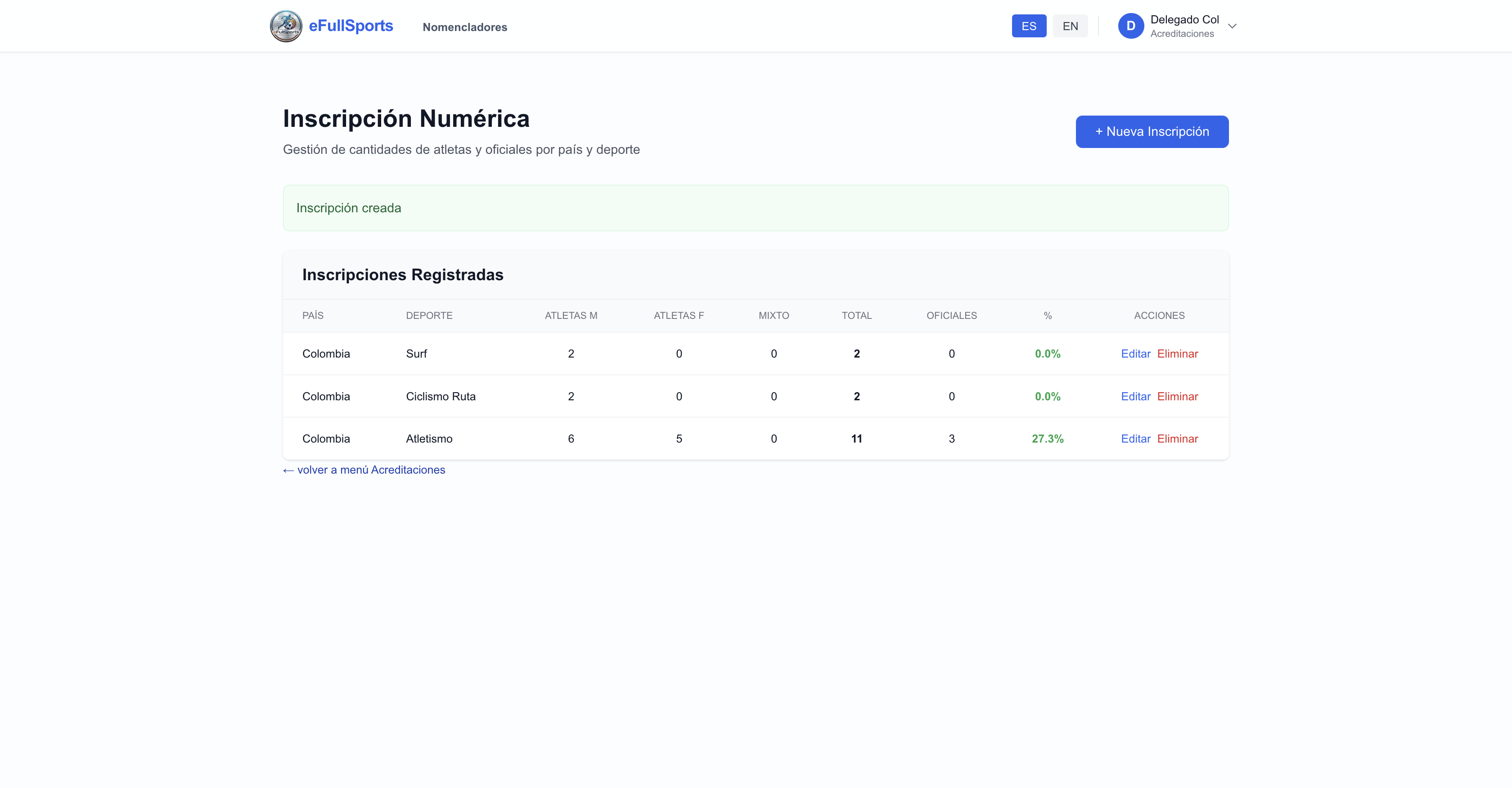
Task: Click the eFullSports logo icon
Action: coord(286,26)
